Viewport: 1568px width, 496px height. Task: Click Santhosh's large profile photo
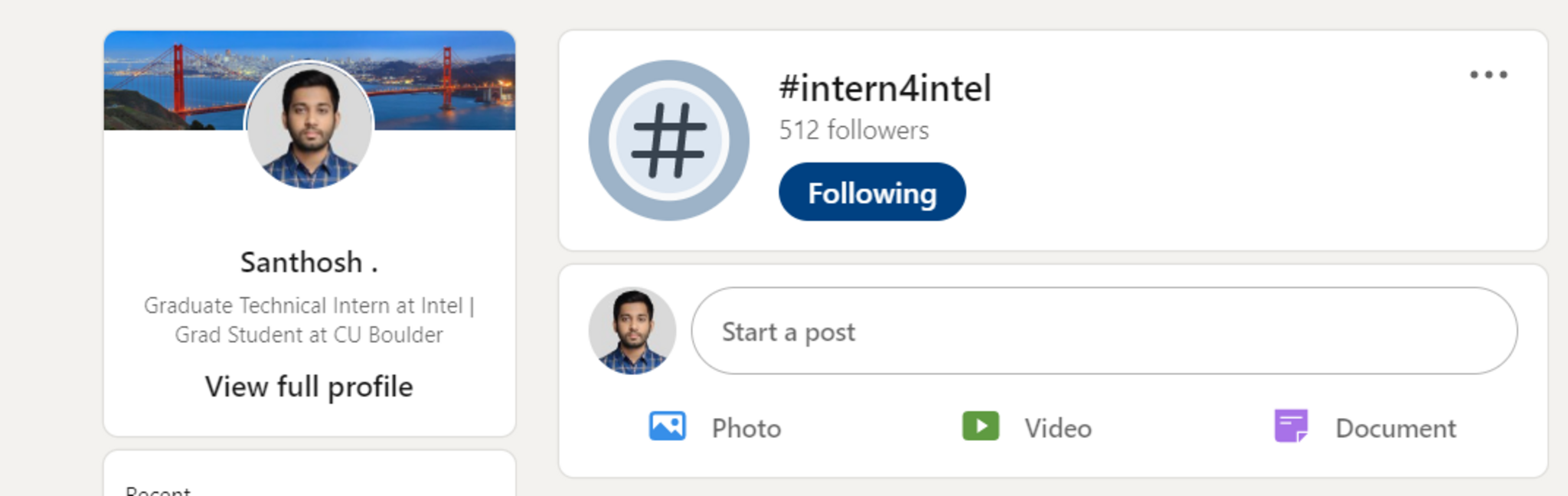[x=309, y=126]
